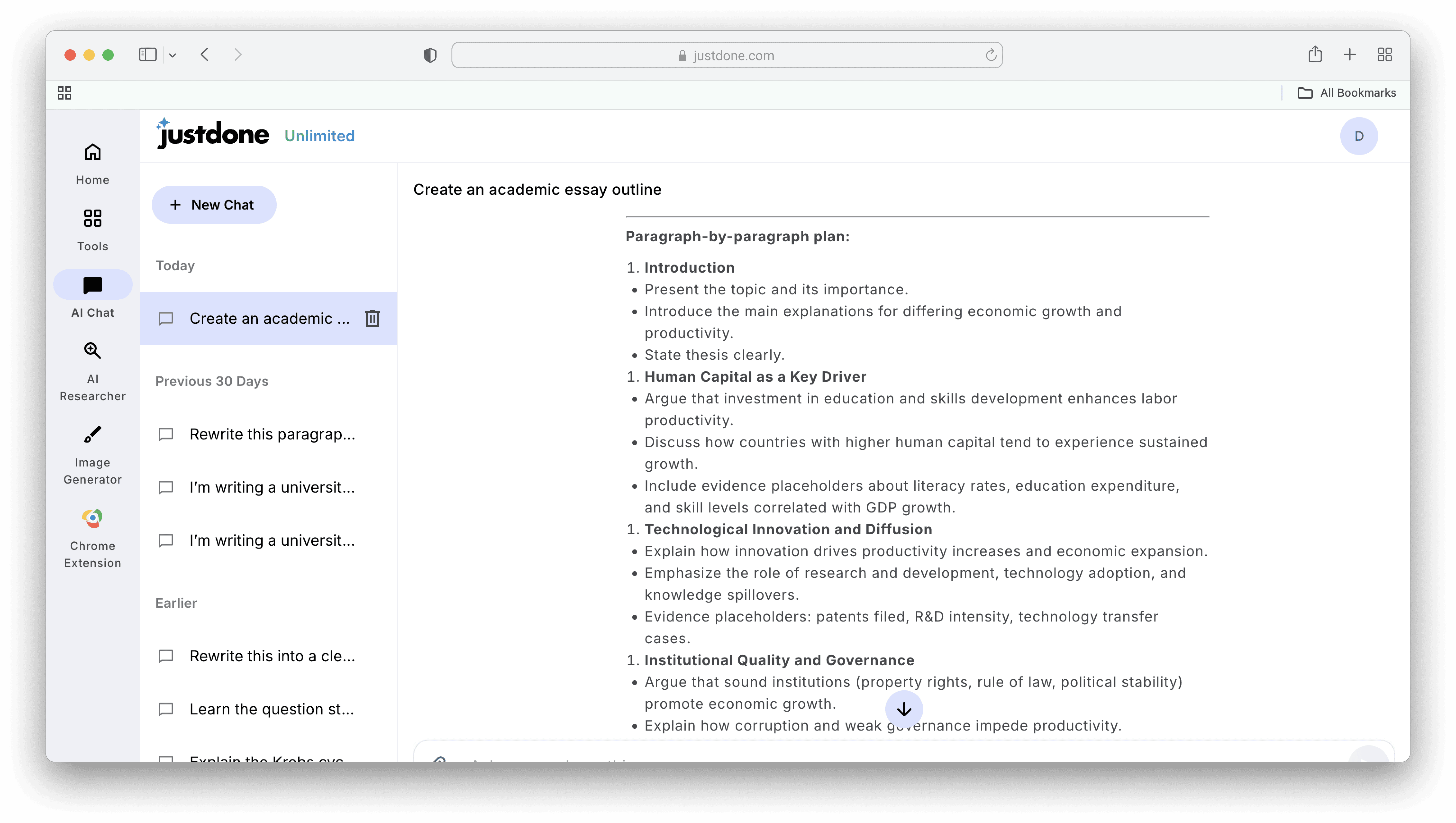Toggle the Safari sidebar panel
Screen dimensions: 1456x823
point(148,55)
